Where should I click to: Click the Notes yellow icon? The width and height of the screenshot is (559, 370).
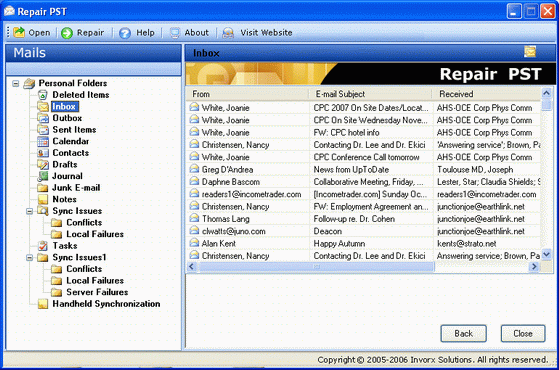[x=43, y=199]
